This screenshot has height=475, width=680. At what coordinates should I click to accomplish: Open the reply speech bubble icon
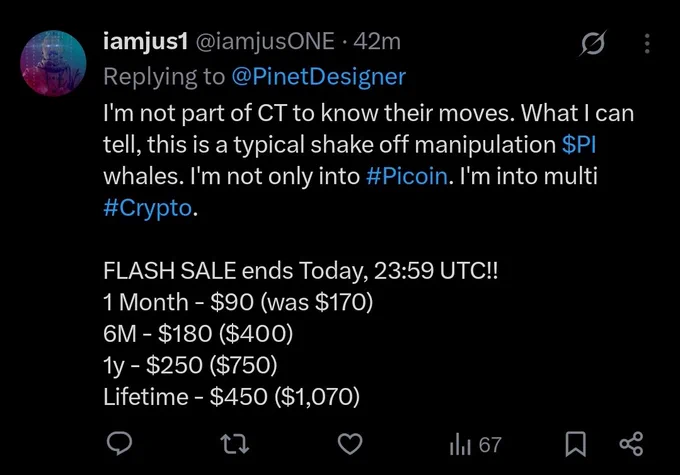119,444
